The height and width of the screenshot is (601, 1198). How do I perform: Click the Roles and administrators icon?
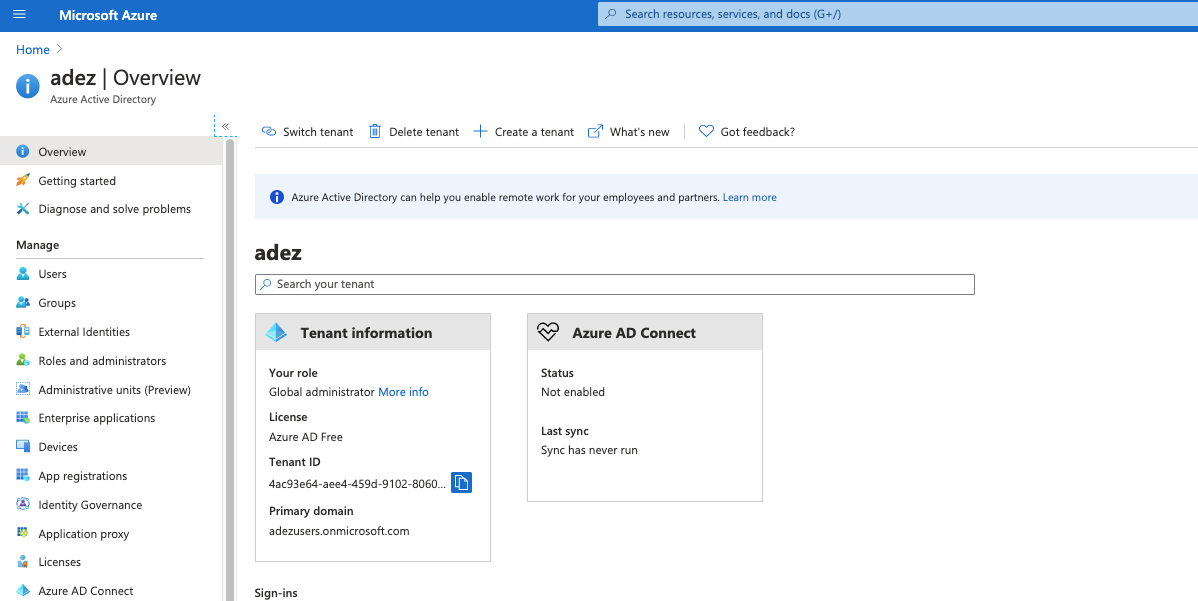point(23,360)
